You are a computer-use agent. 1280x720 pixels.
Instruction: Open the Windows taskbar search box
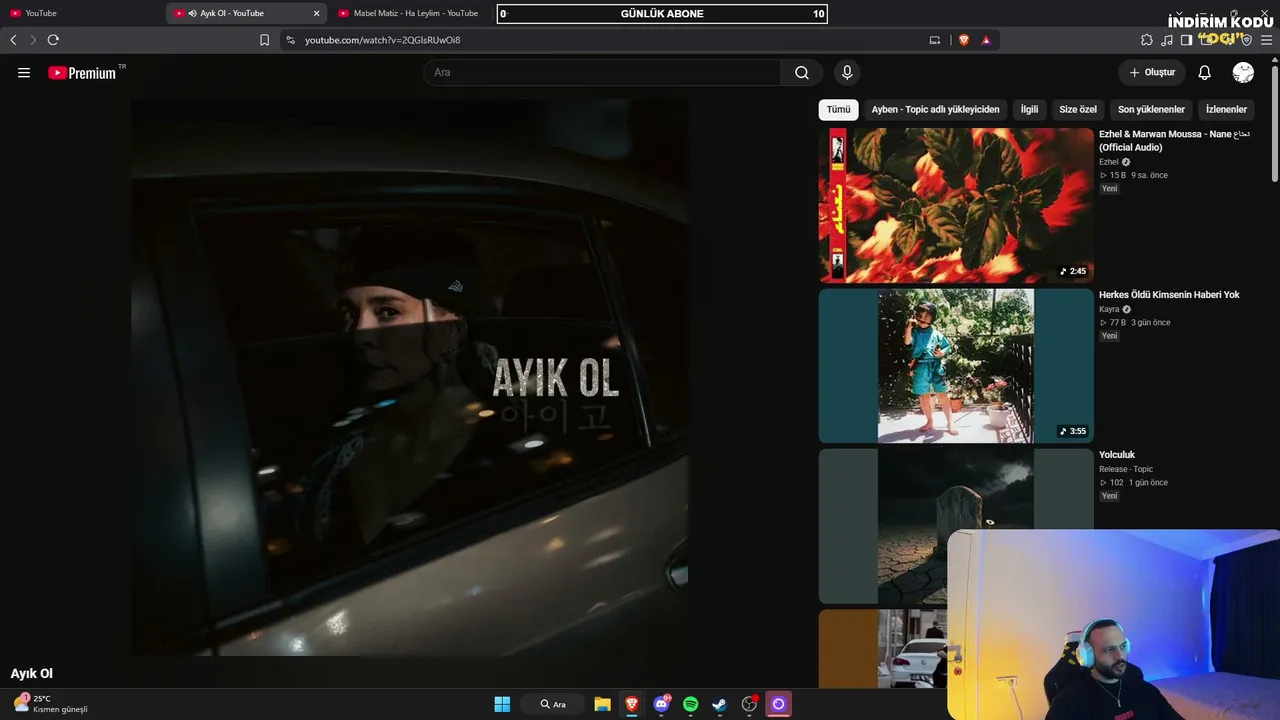click(552, 704)
